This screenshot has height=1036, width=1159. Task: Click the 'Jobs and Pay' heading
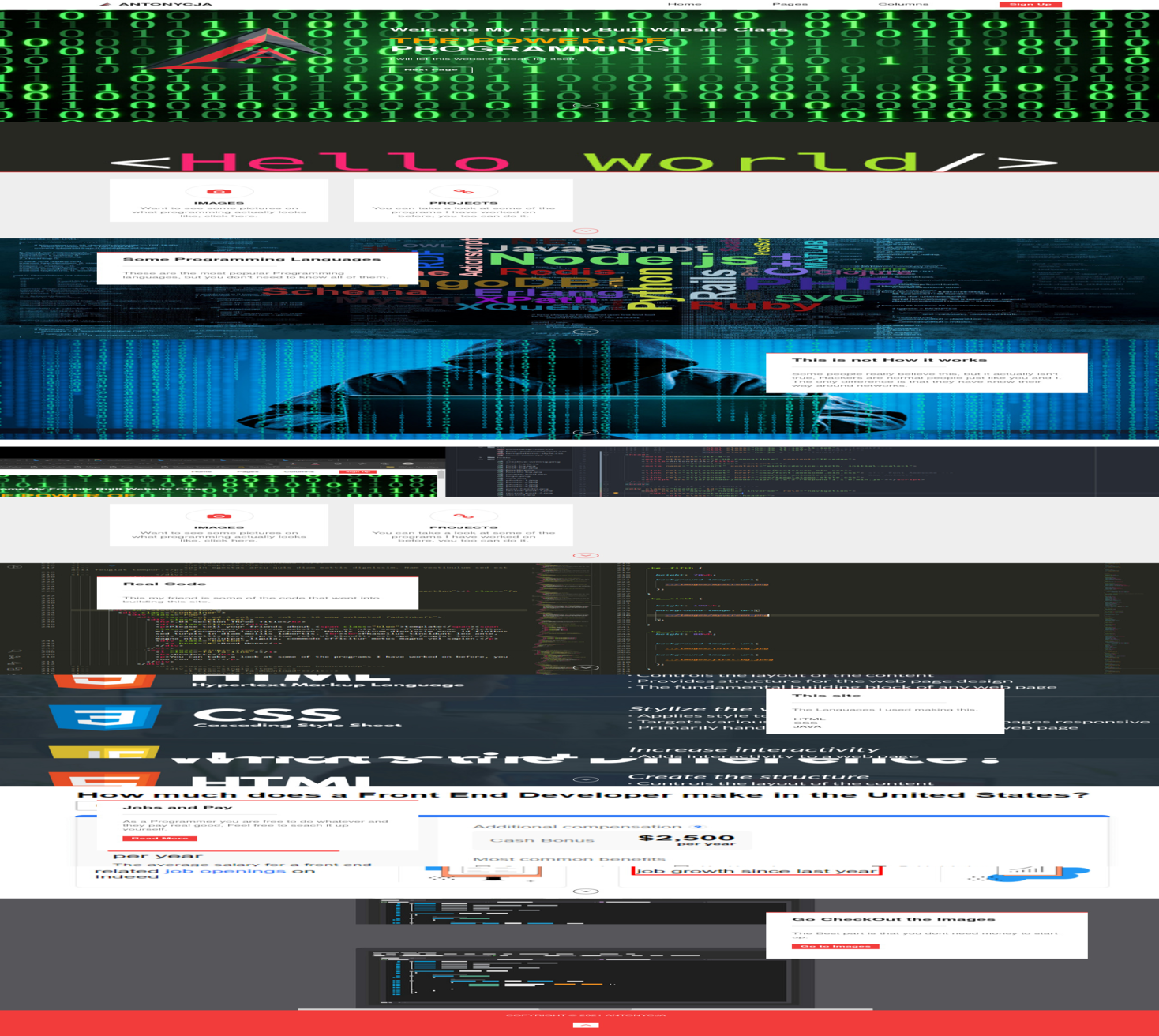coord(178,808)
